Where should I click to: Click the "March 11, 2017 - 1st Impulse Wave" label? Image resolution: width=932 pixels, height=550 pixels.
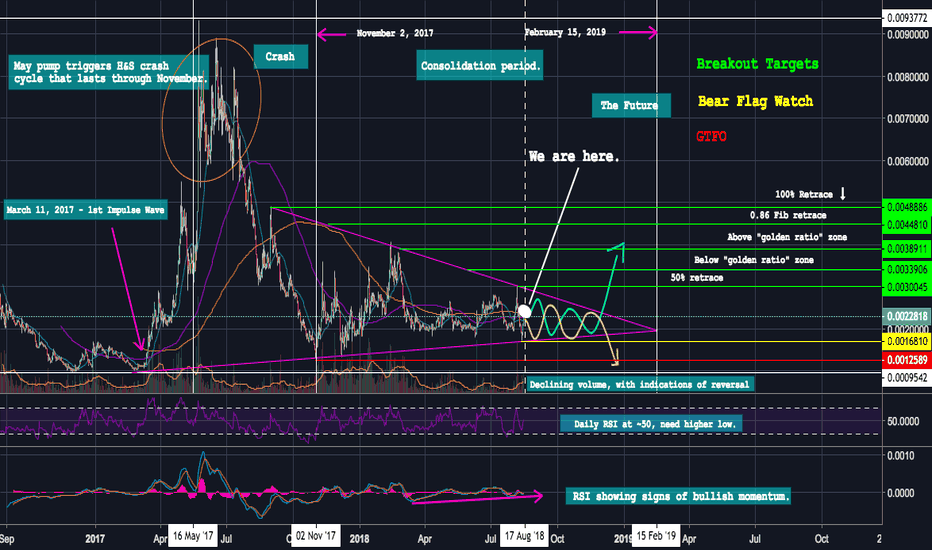pyautogui.click(x=86, y=210)
